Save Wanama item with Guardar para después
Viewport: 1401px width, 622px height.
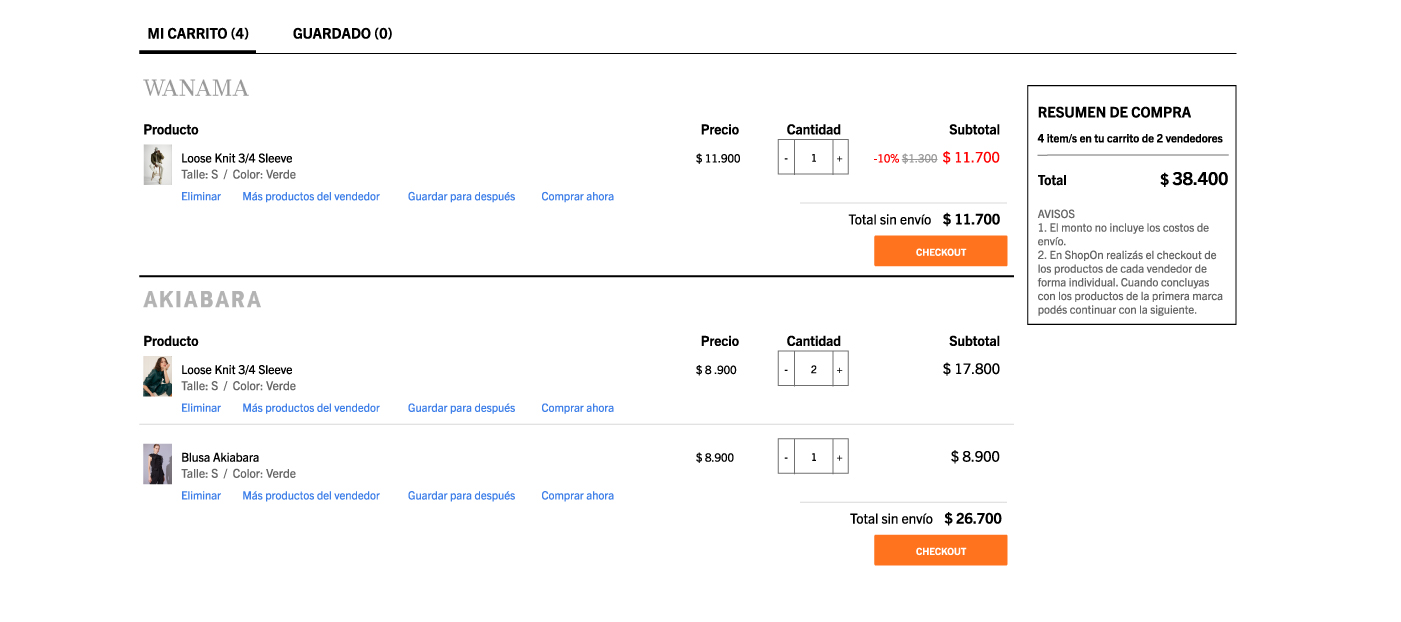tap(461, 197)
